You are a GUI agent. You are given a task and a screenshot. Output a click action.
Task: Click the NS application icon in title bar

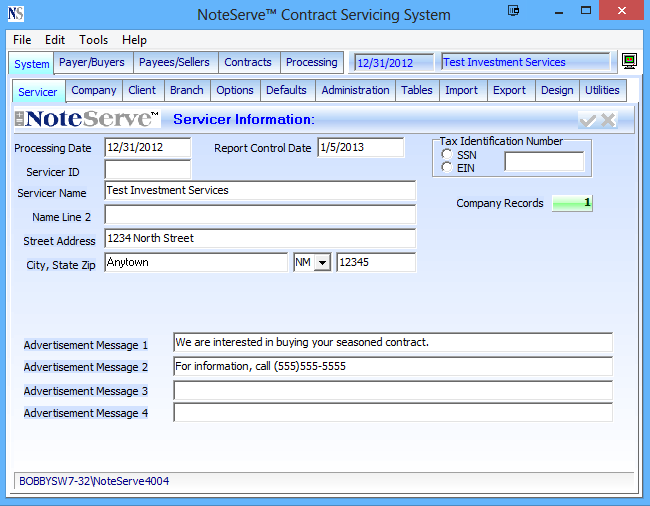pyautogui.click(x=15, y=14)
